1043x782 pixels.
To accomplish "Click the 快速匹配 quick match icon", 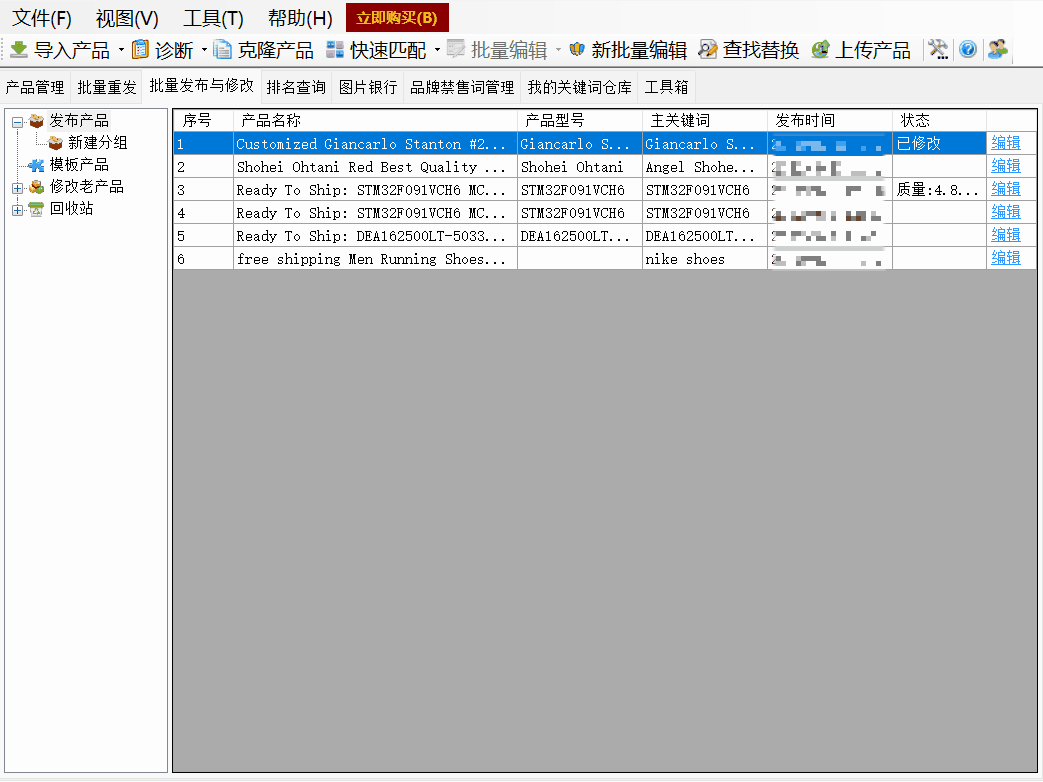I will (x=335, y=49).
